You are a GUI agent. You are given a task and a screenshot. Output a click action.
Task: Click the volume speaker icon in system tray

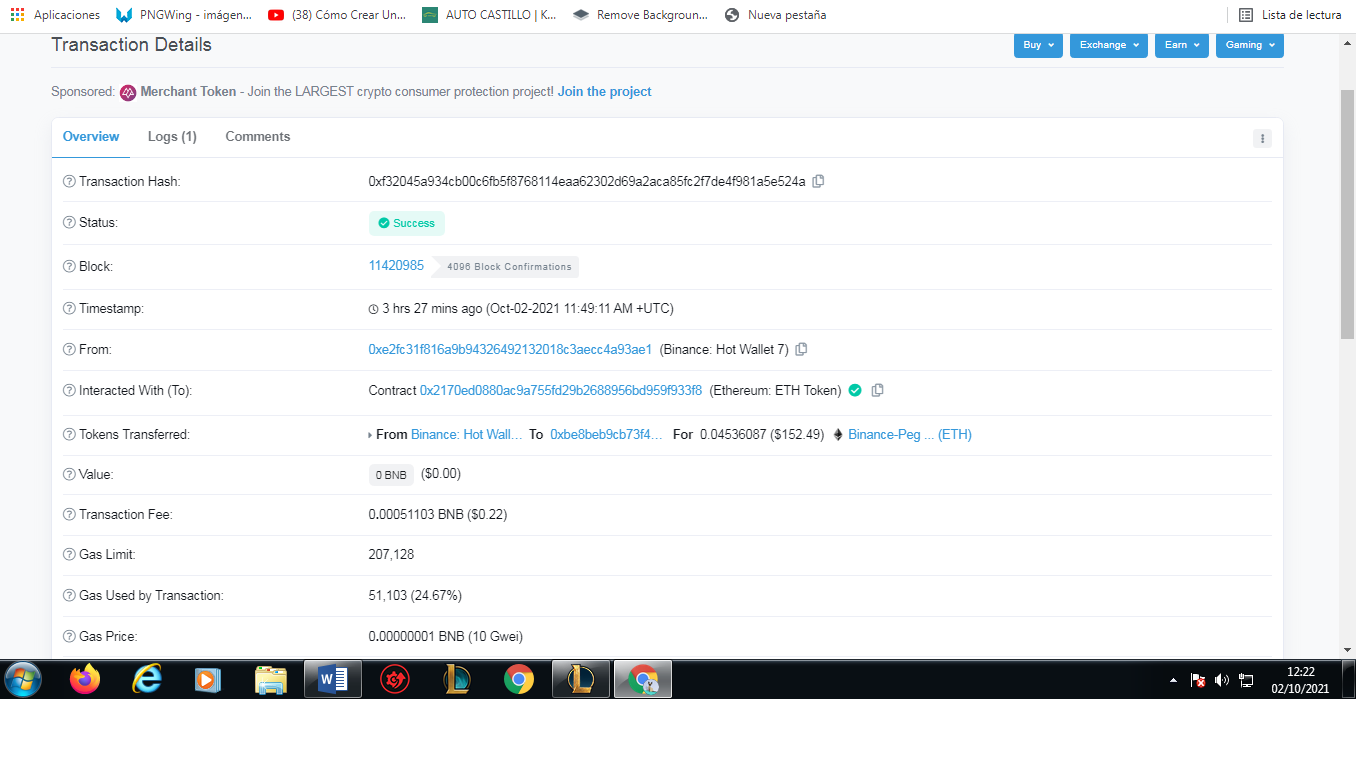coord(1222,680)
